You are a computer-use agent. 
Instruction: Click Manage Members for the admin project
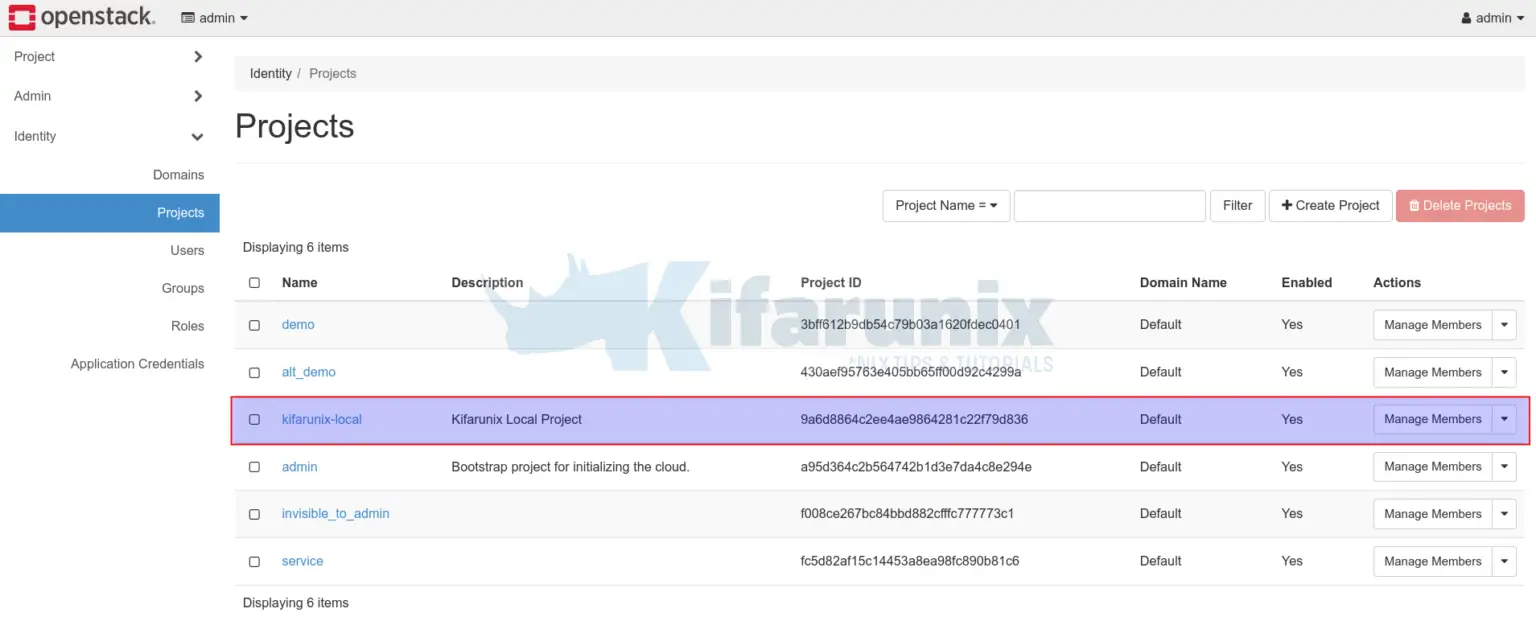pos(1432,466)
